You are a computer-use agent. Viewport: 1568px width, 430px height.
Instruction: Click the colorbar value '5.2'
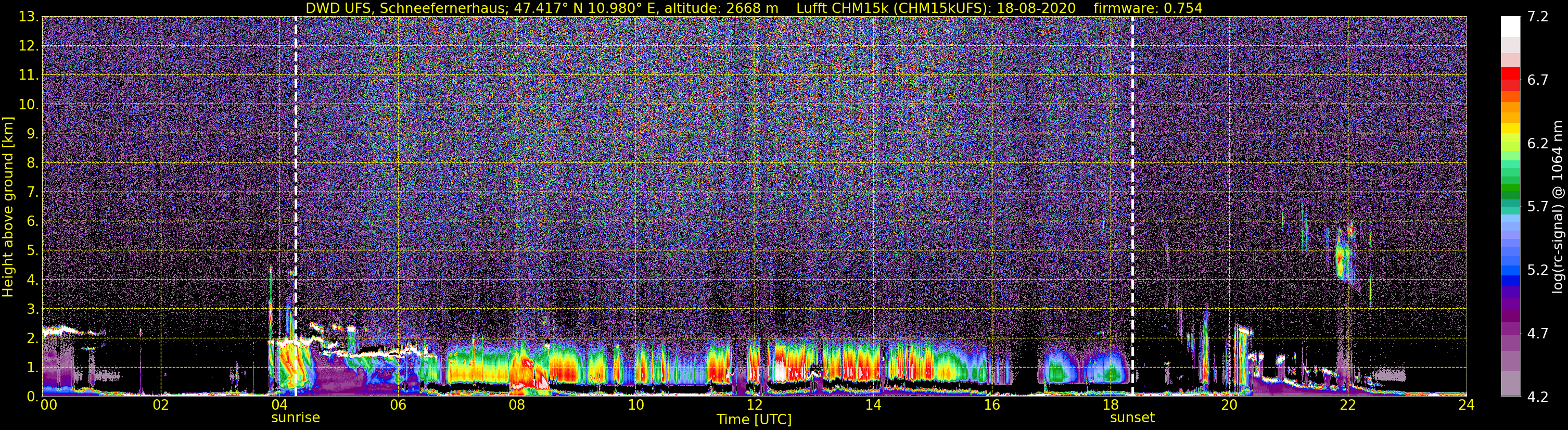click(x=1538, y=270)
